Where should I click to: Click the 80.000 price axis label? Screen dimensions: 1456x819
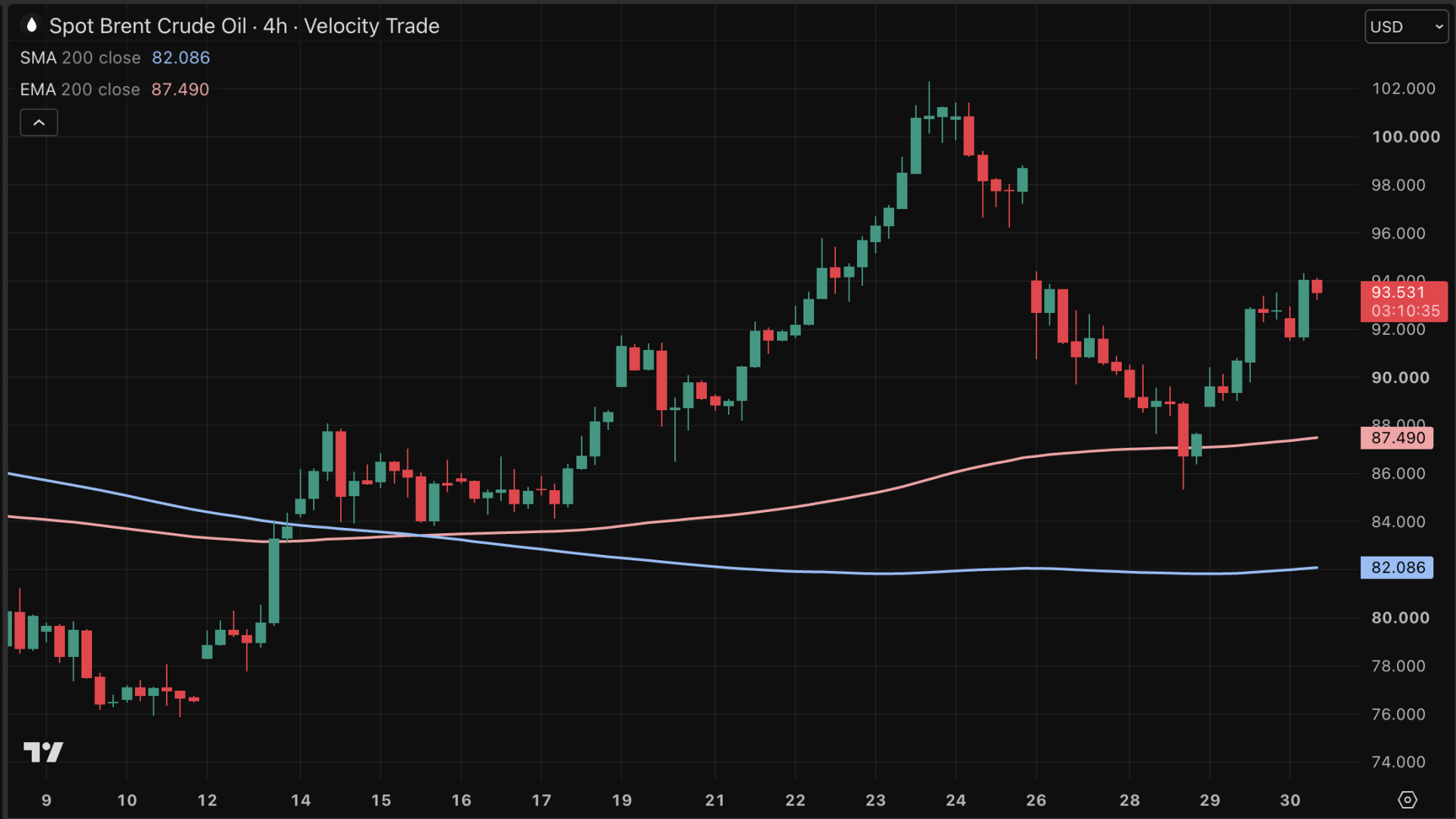tap(1400, 618)
